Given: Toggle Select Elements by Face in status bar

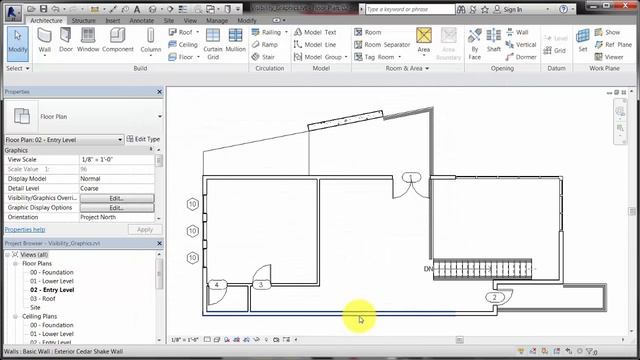Looking at the screenshot, I should (x=557, y=351).
